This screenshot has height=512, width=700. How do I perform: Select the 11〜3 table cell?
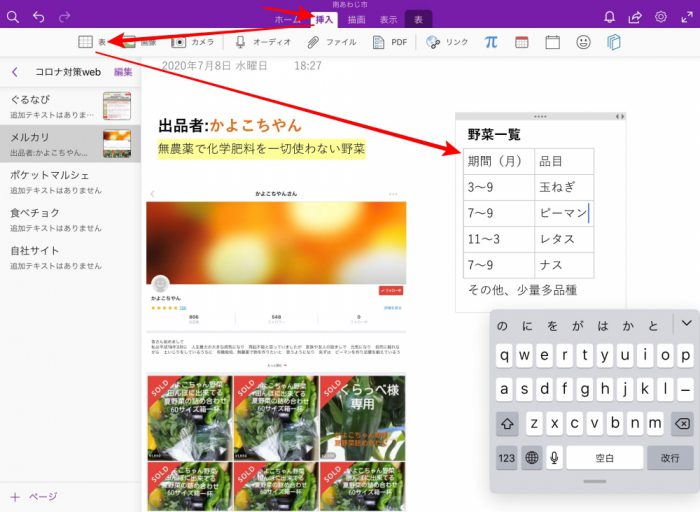tap(499, 239)
